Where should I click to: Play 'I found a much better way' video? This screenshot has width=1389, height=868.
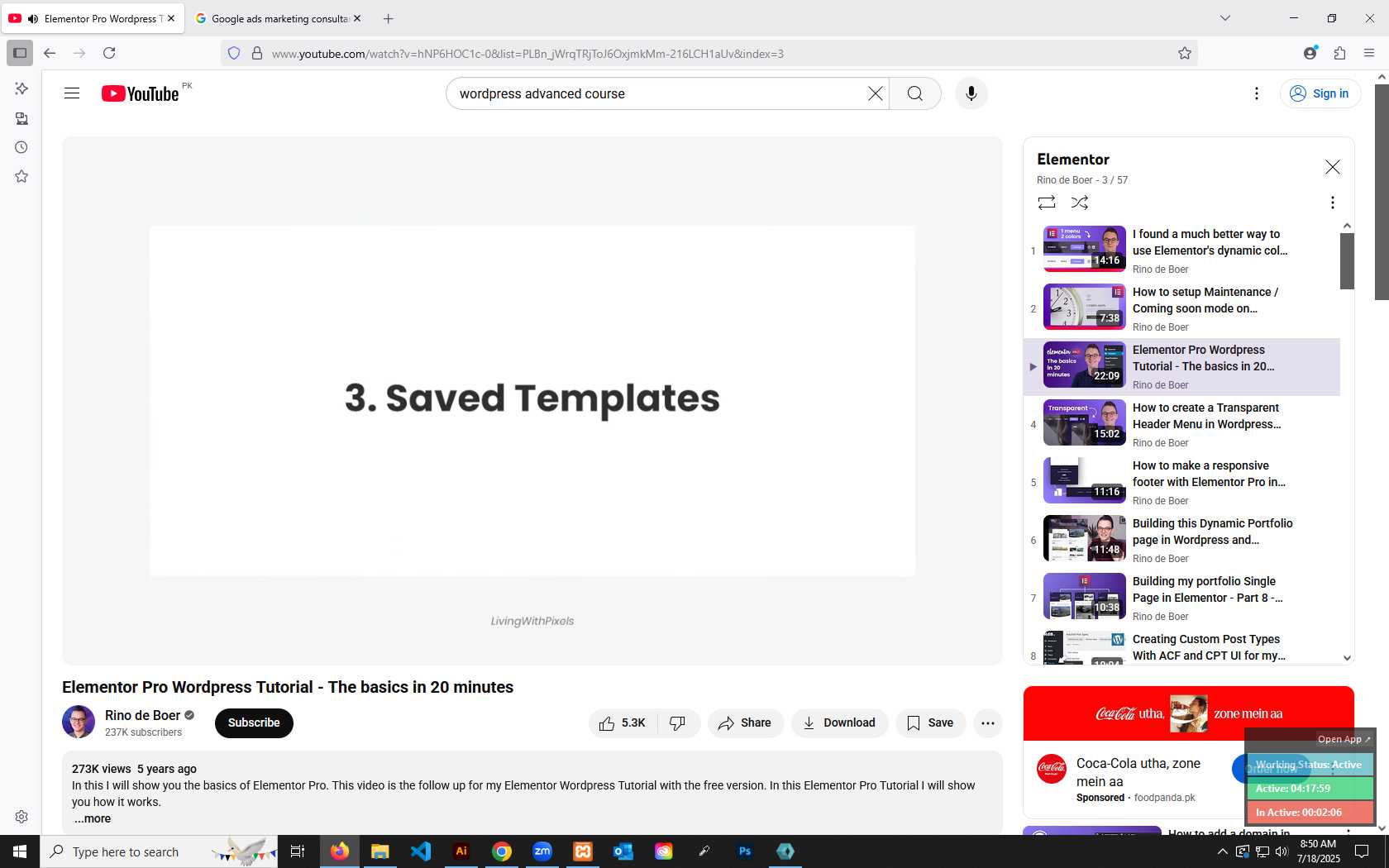tap(1182, 250)
